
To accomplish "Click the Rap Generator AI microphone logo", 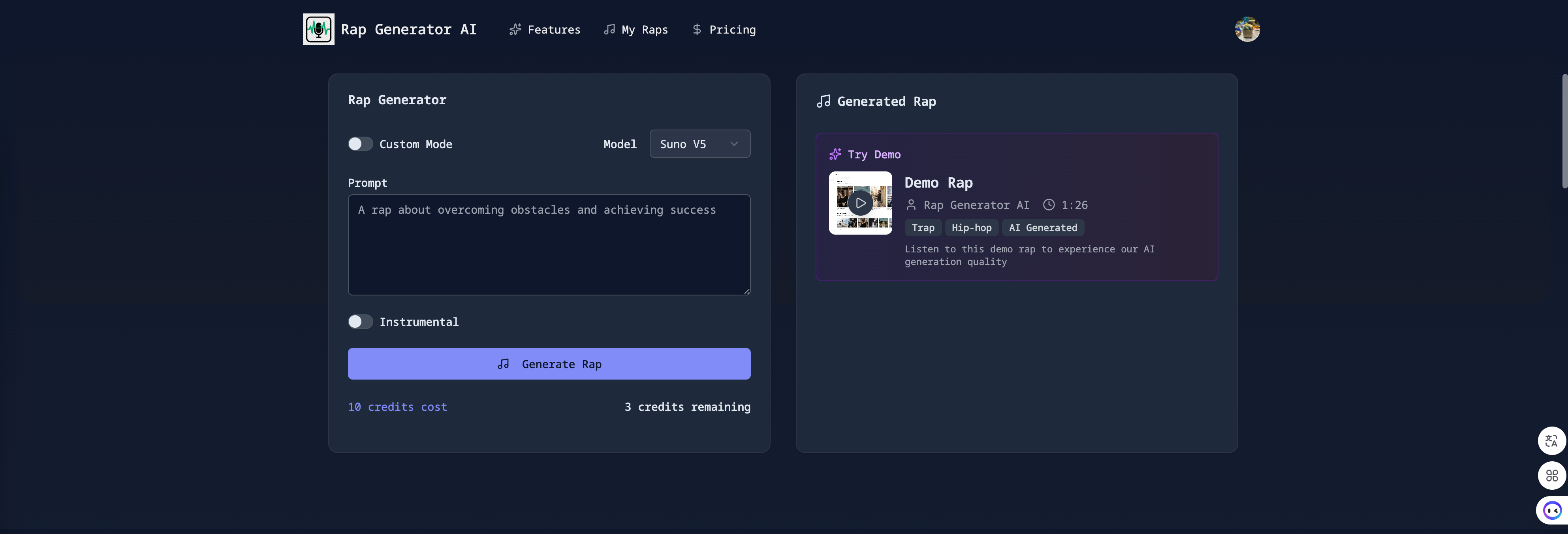I will coord(318,29).
